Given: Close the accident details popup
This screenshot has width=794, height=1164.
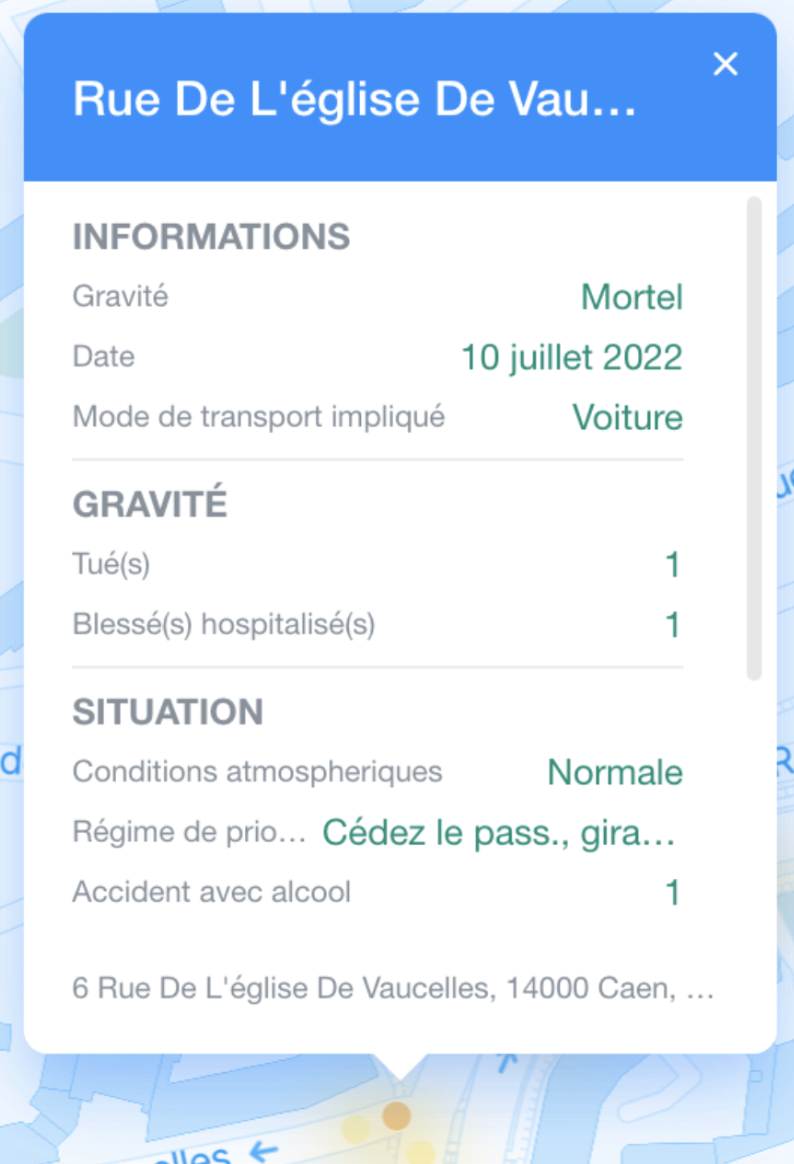Looking at the screenshot, I should click(x=725, y=64).
